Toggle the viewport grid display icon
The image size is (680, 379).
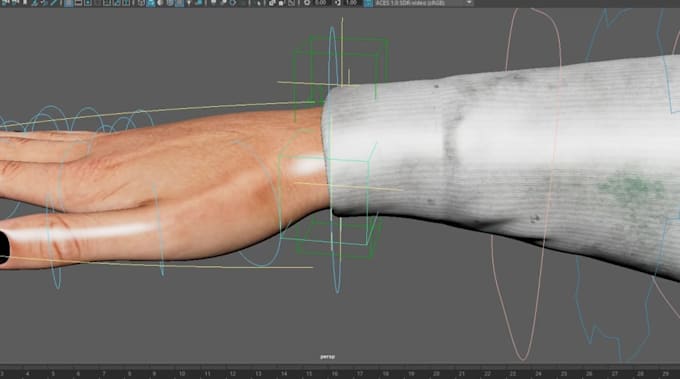click(x=69, y=3)
